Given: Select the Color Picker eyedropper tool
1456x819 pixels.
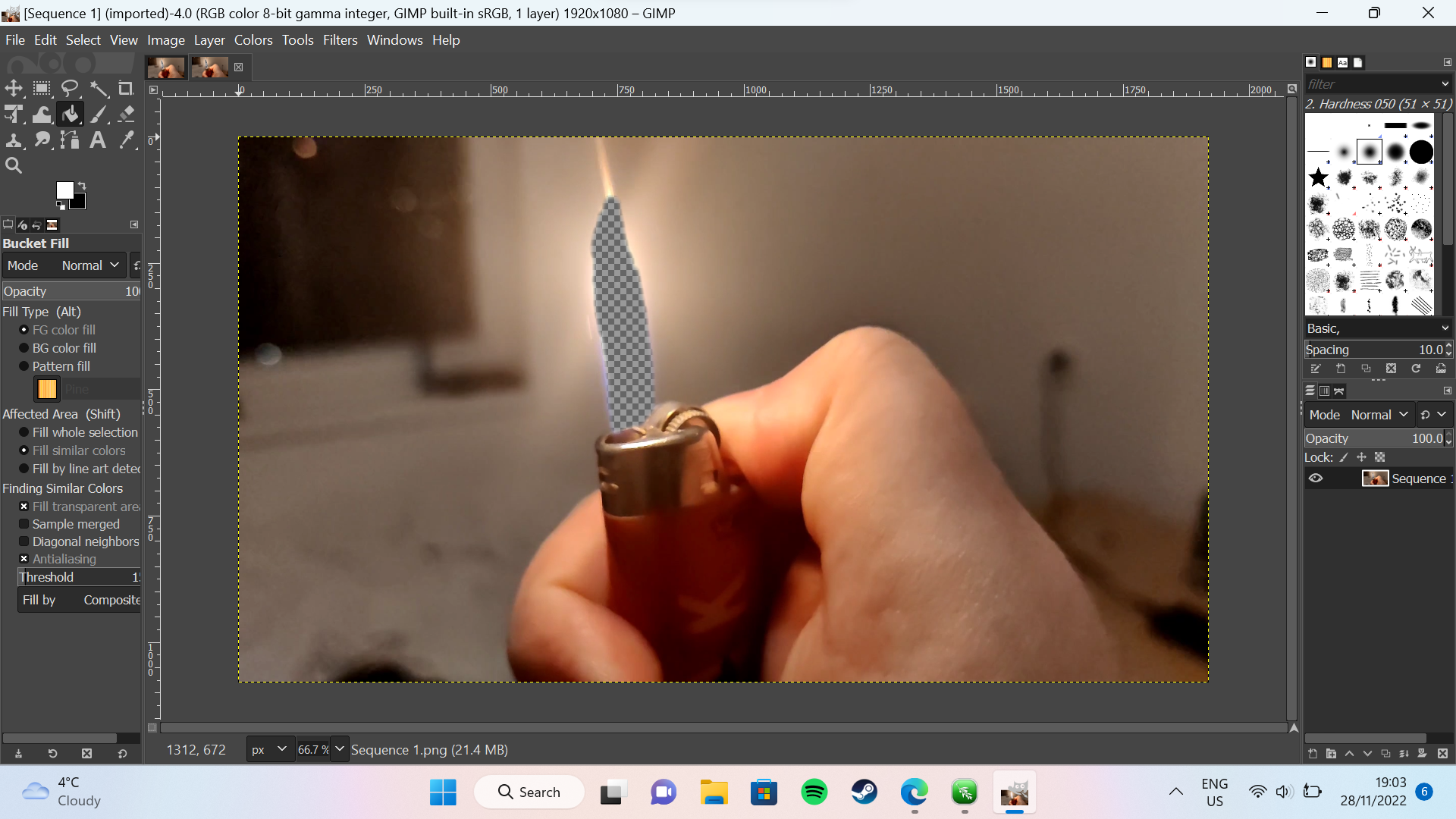Looking at the screenshot, I should coord(126,140).
